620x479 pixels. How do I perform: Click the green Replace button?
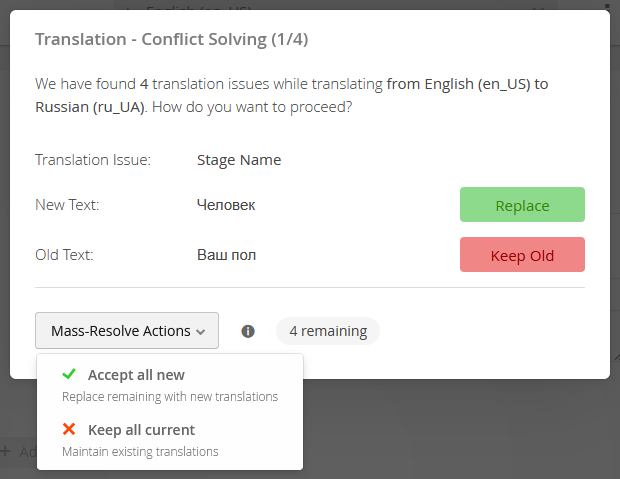pyautogui.click(x=522, y=204)
